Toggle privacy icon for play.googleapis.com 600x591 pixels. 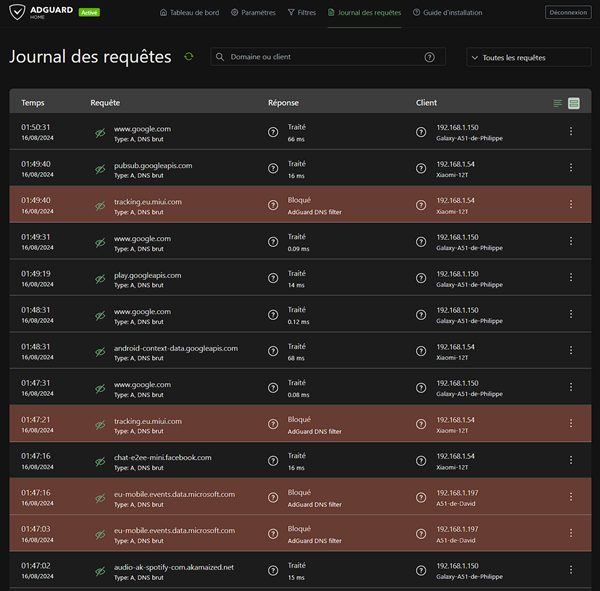[100, 279]
